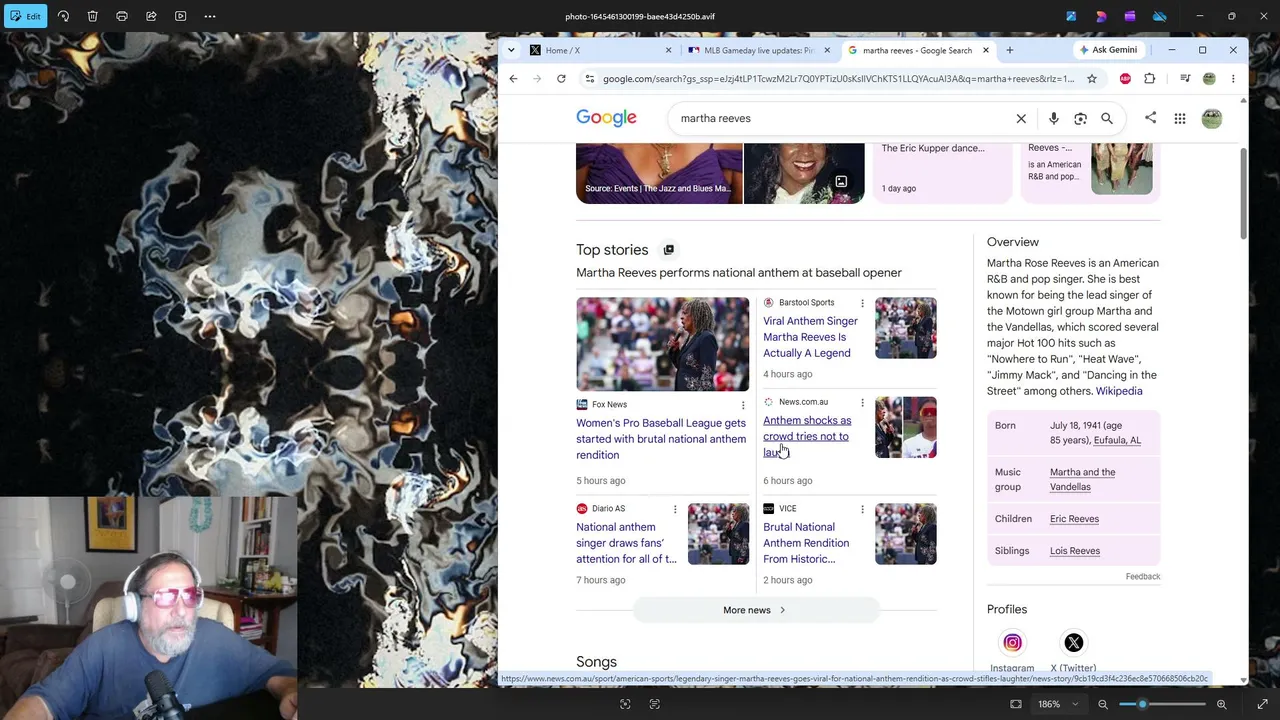Open options menu for VICE story
The height and width of the screenshot is (720, 1280).
[x=862, y=509]
